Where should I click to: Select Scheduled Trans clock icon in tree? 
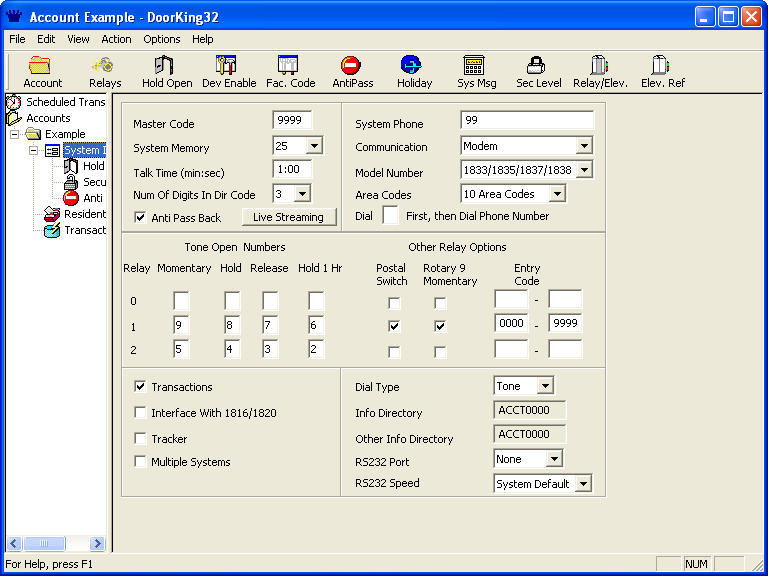click(x=14, y=102)
